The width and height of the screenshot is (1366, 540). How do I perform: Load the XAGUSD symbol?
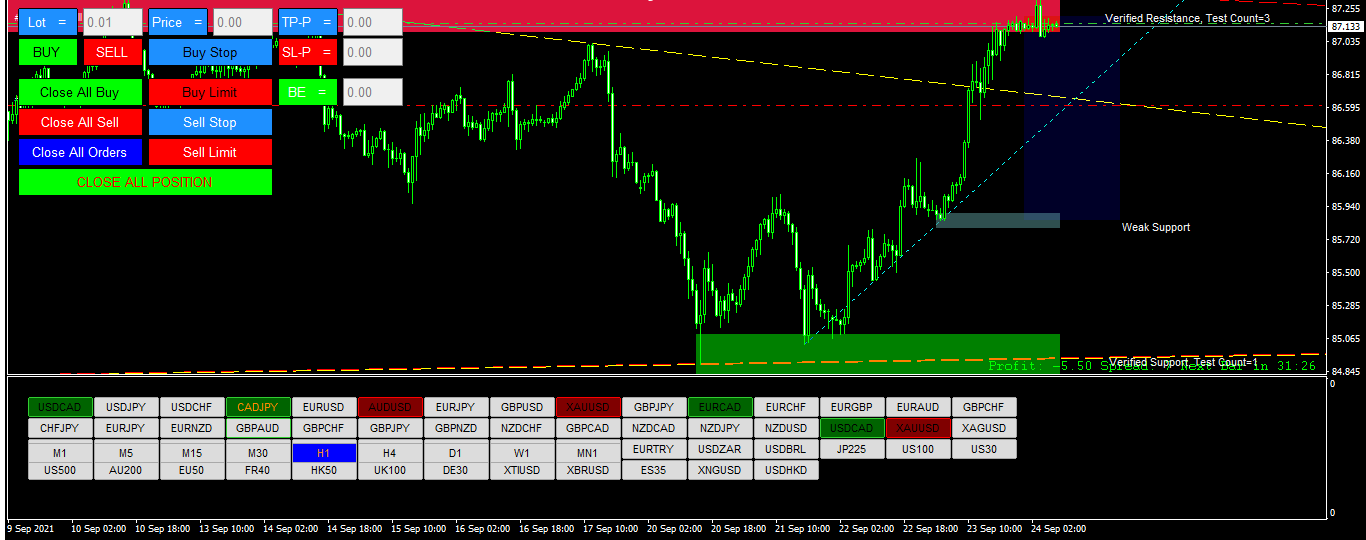[x=983, y=428]
